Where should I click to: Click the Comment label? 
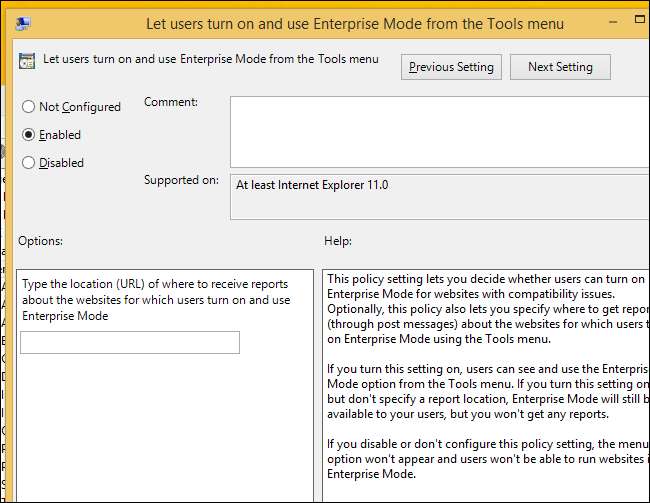(x=171, y=102)
